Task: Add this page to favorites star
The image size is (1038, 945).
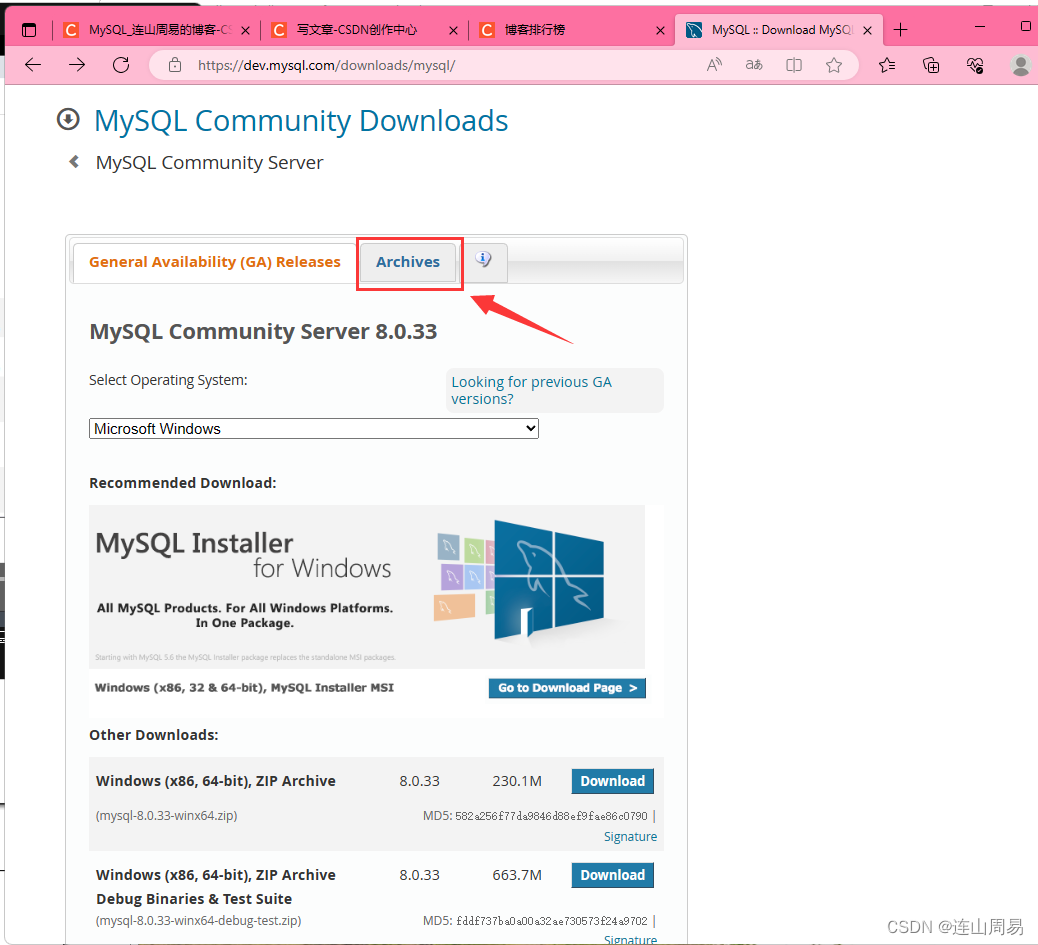Action: tap(834, 65)
